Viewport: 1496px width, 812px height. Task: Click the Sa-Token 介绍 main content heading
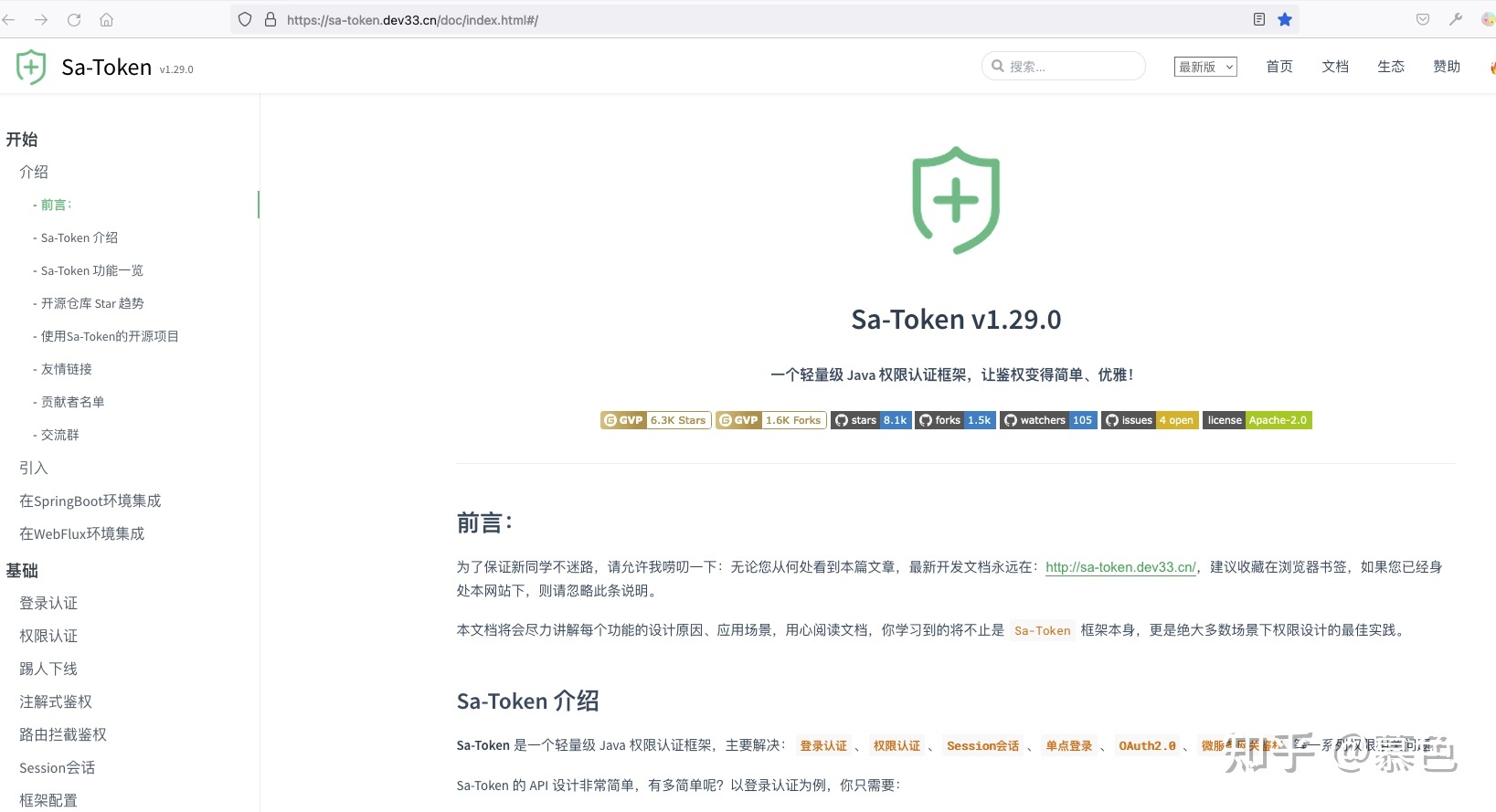(528, 701)
